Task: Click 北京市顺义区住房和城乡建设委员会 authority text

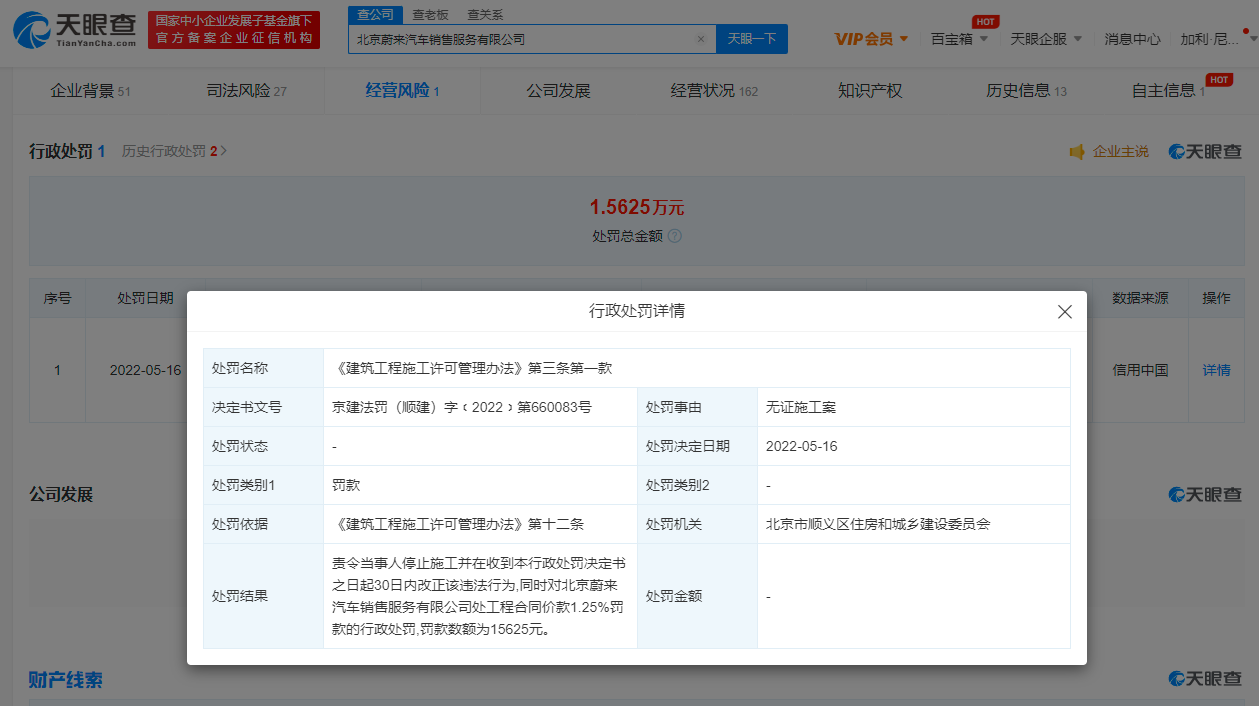Action: 877,524
